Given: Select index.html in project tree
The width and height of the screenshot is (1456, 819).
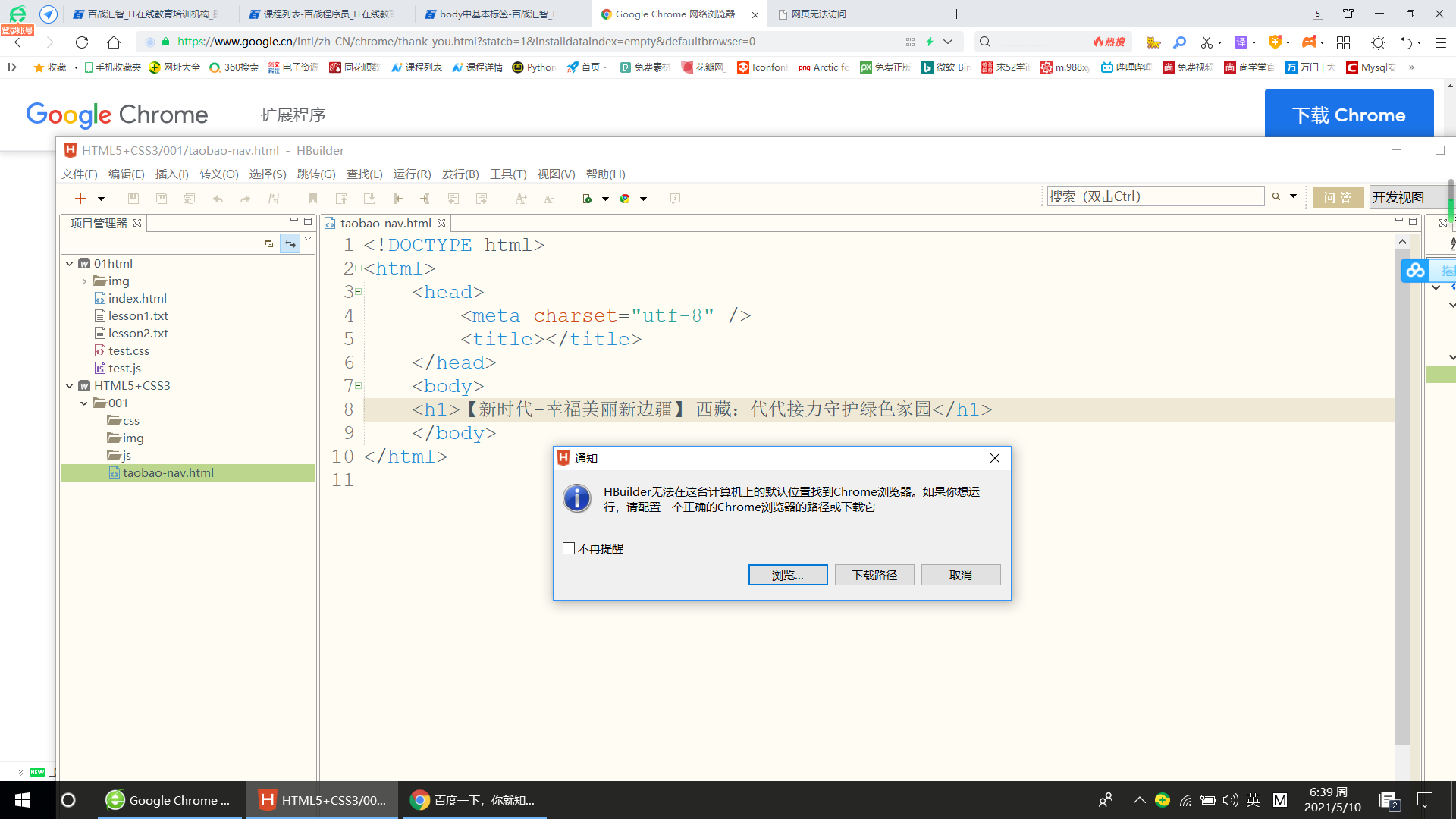Looking at the screenshot, I should click(137, 299).
